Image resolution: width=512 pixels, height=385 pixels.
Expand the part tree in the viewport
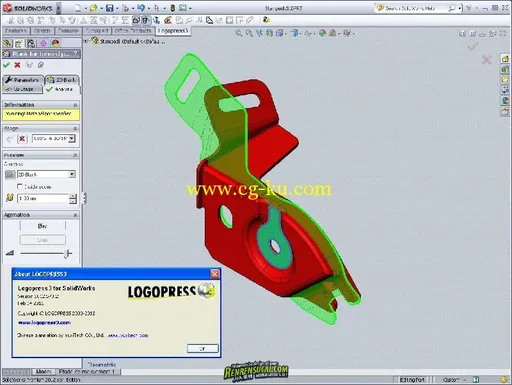86,41
